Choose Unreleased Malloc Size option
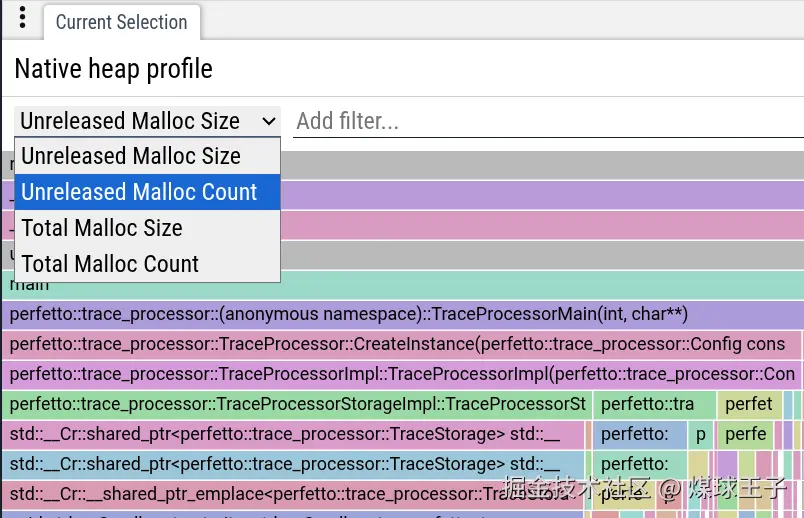This screenshot has height=518, width=804. 148,156
